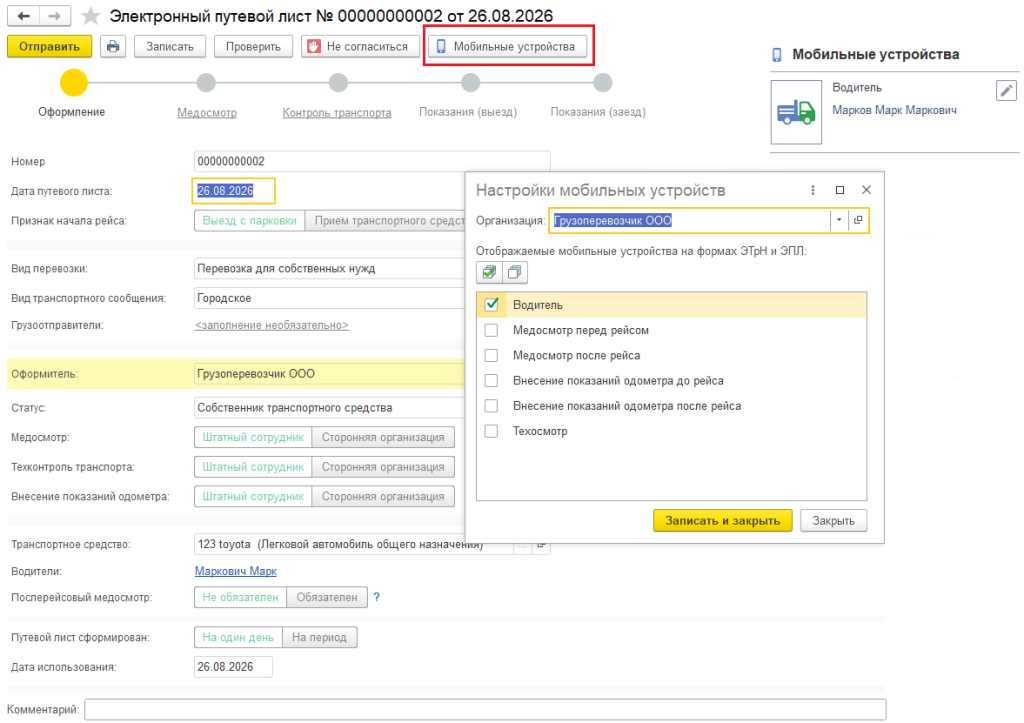Image resolution: width=1024 pixels, height=723 pixels.
Task: Open the organization record link icon
Action: (858, 220)
